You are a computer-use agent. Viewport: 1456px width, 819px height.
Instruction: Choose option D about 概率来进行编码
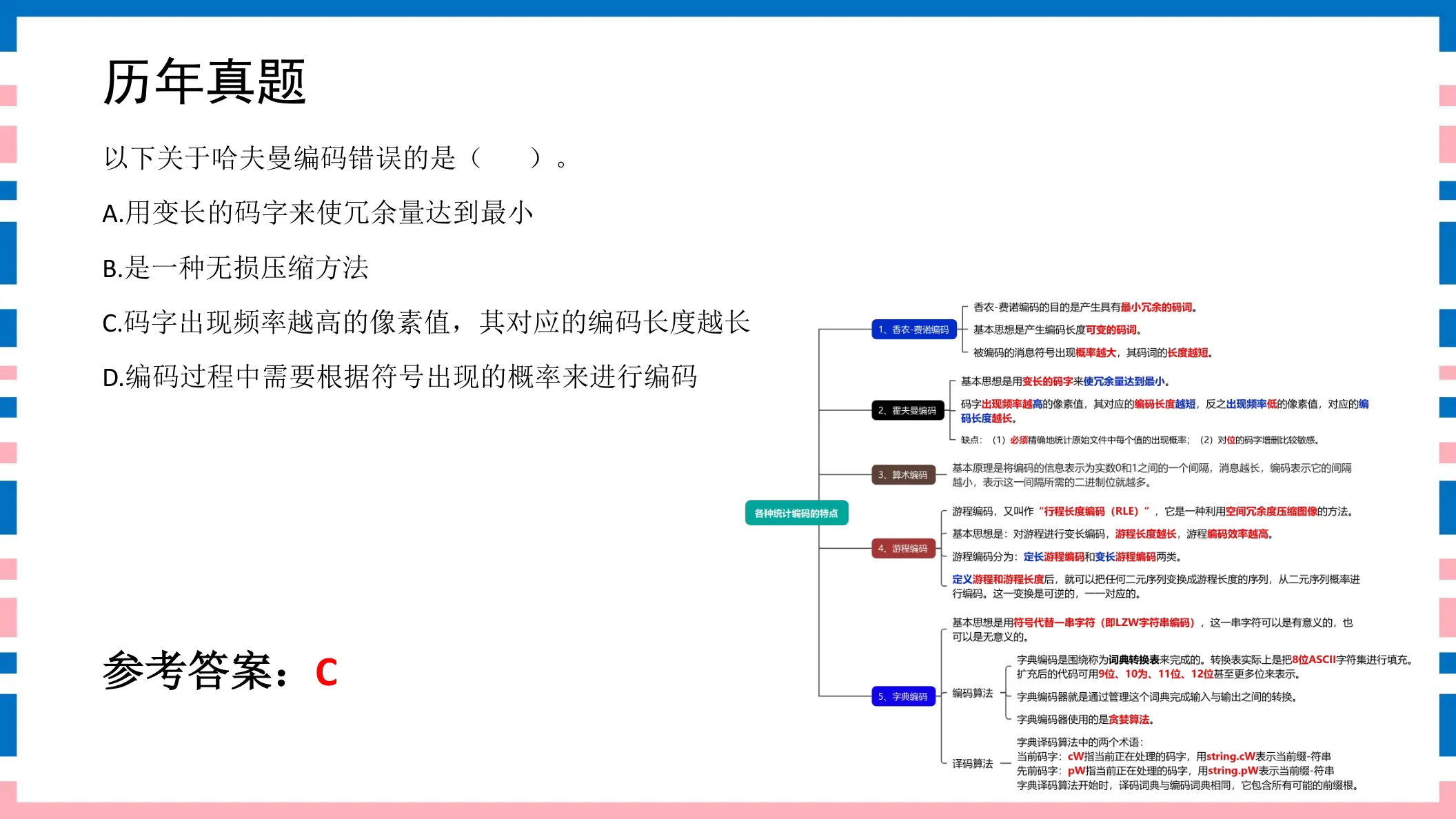tap(400, 377)
